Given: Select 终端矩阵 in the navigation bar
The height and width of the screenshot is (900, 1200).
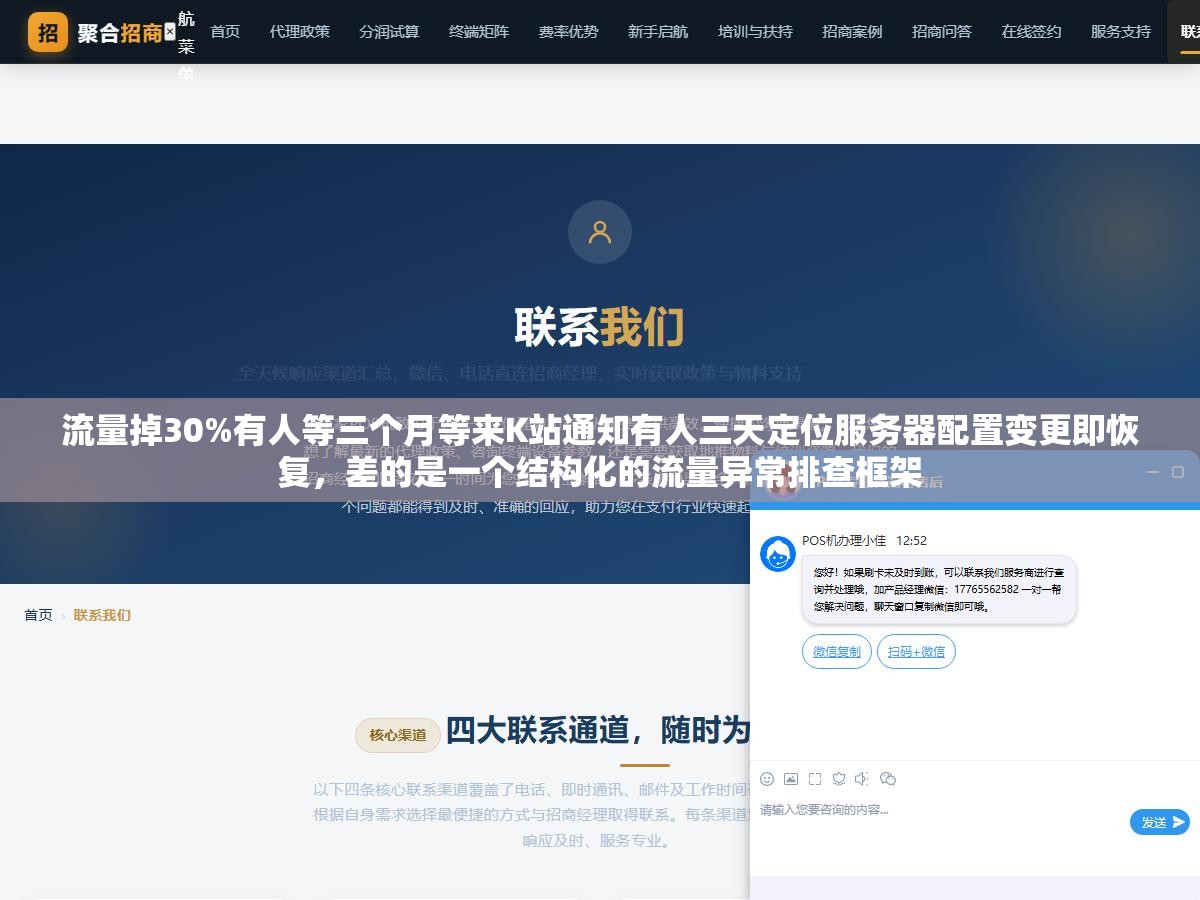Looking at the screenshot, I should 479,32.
